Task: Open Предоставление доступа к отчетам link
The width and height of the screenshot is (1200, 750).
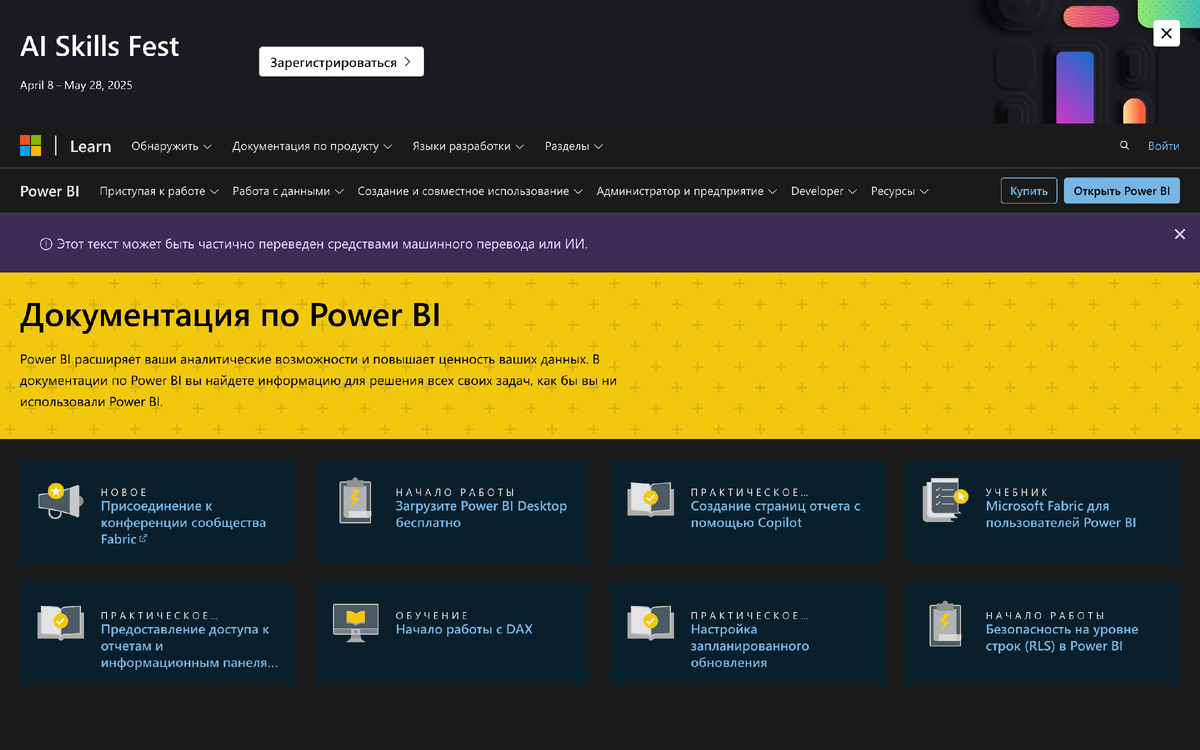Action: [189, 646]
